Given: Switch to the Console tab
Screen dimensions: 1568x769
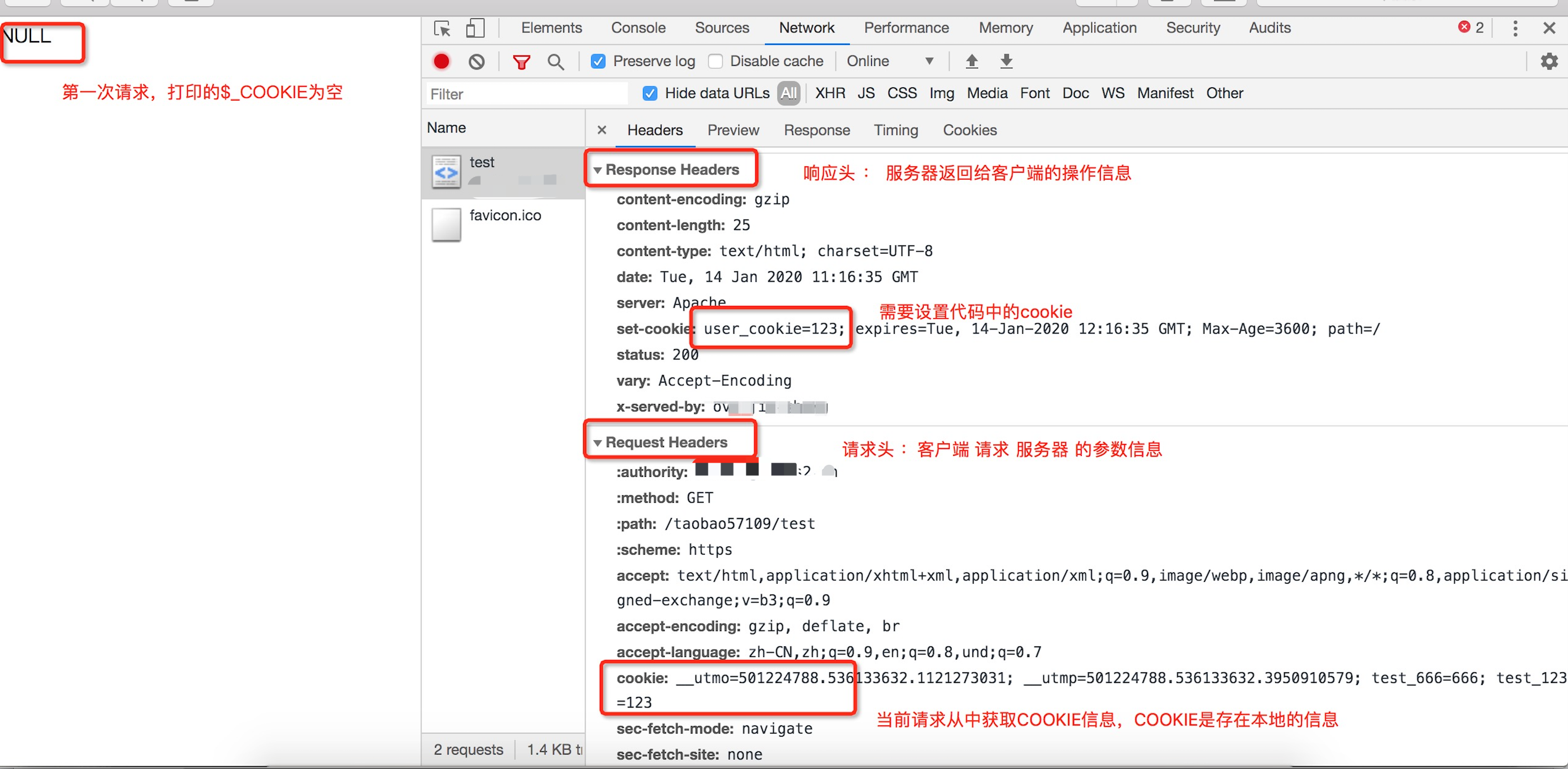Looking at the screenshot, I should tap(638, 28).
